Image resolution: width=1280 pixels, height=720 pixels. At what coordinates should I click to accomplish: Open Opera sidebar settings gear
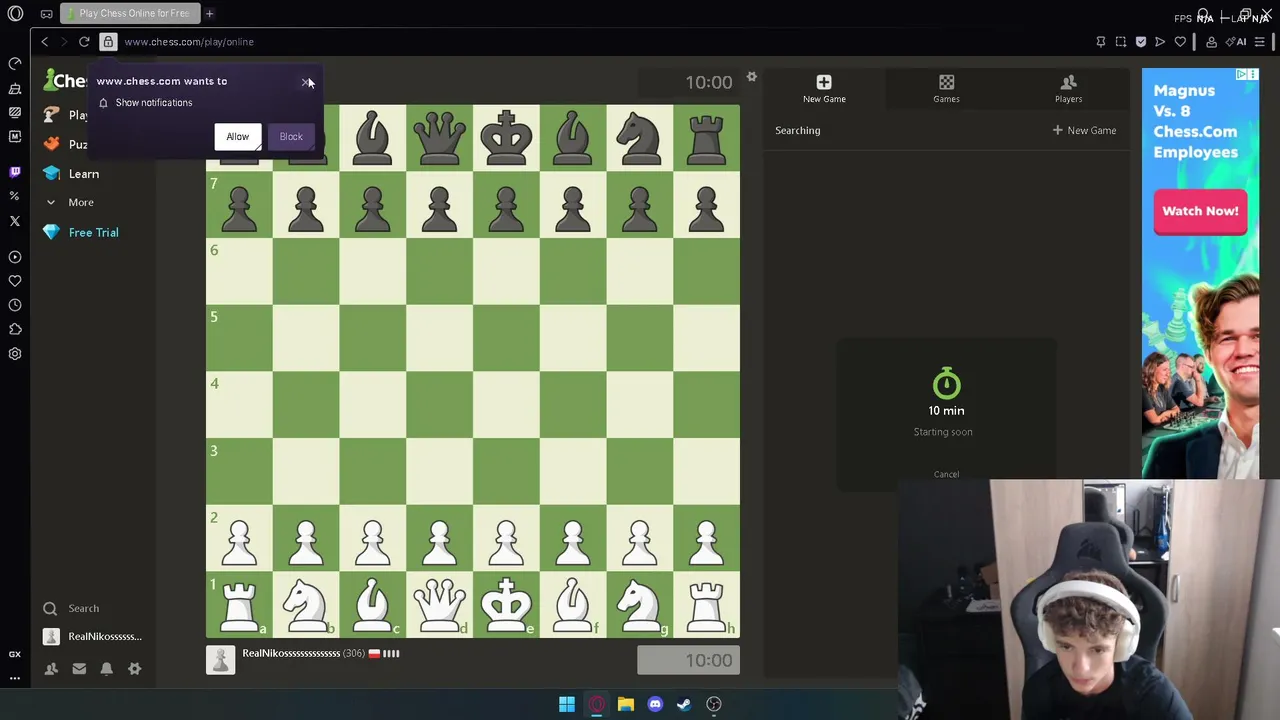(15, 353)
